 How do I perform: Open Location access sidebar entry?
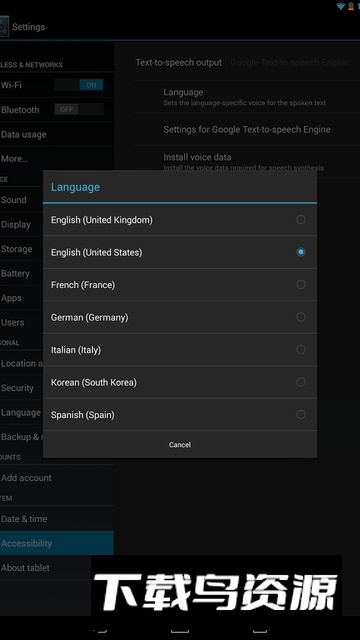pyautogui.click(x=22, y=363)
